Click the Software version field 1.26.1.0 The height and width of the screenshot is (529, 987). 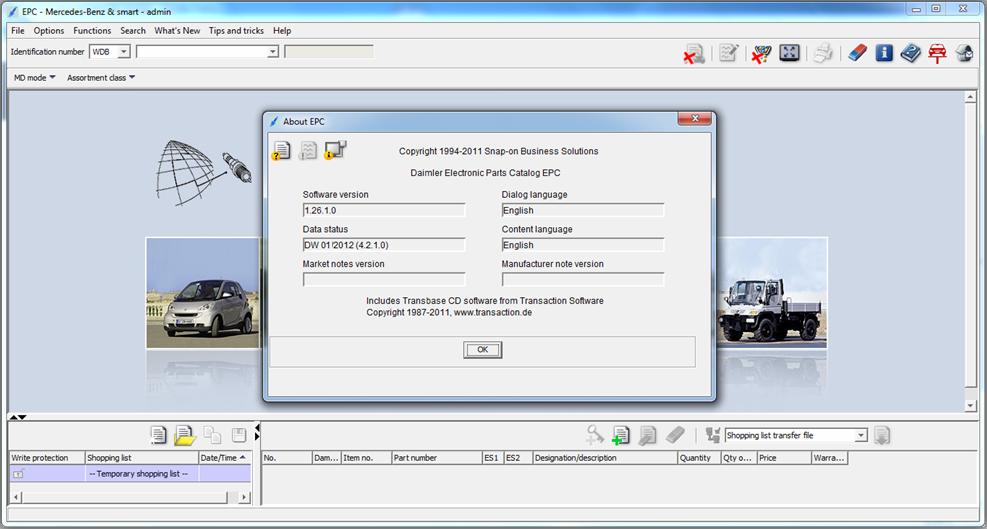click(384, 210)
